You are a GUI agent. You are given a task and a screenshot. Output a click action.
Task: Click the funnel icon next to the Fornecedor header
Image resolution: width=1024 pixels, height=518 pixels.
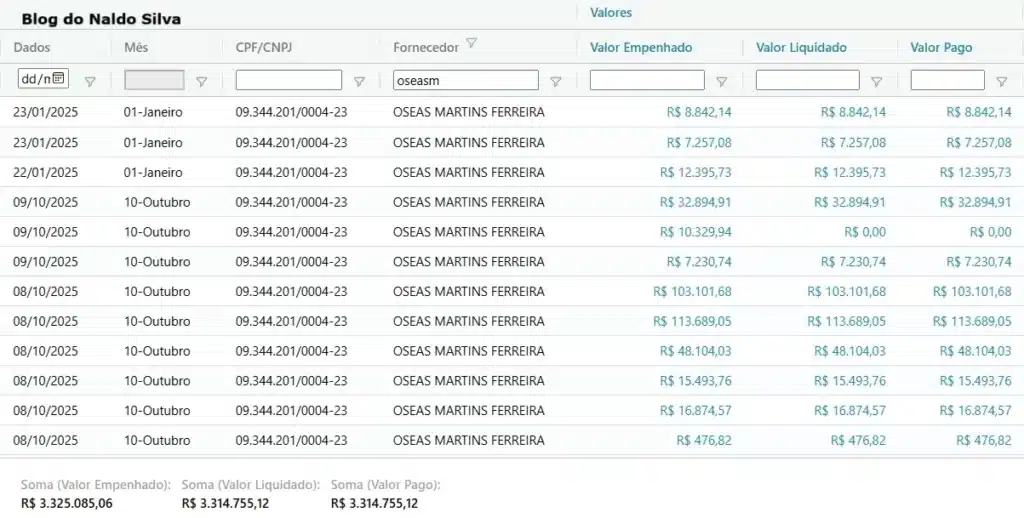point(471,44)
